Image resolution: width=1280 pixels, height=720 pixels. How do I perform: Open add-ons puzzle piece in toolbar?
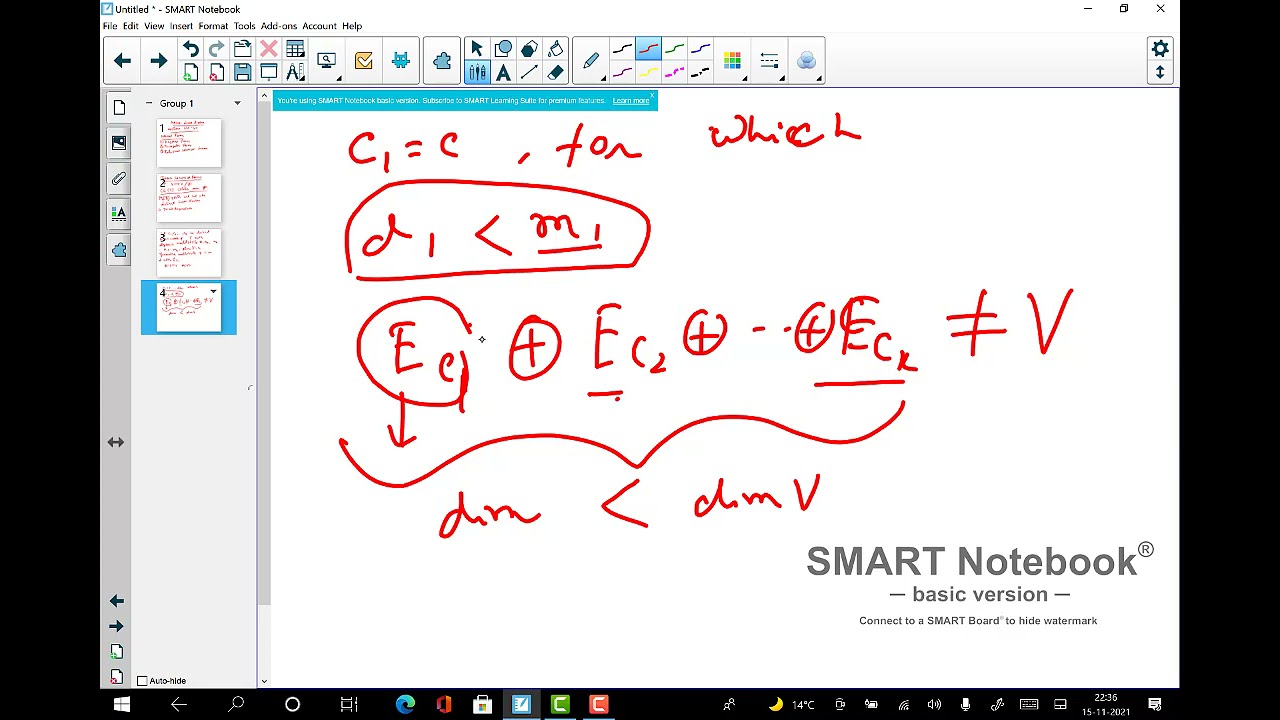tap(442, 61)
